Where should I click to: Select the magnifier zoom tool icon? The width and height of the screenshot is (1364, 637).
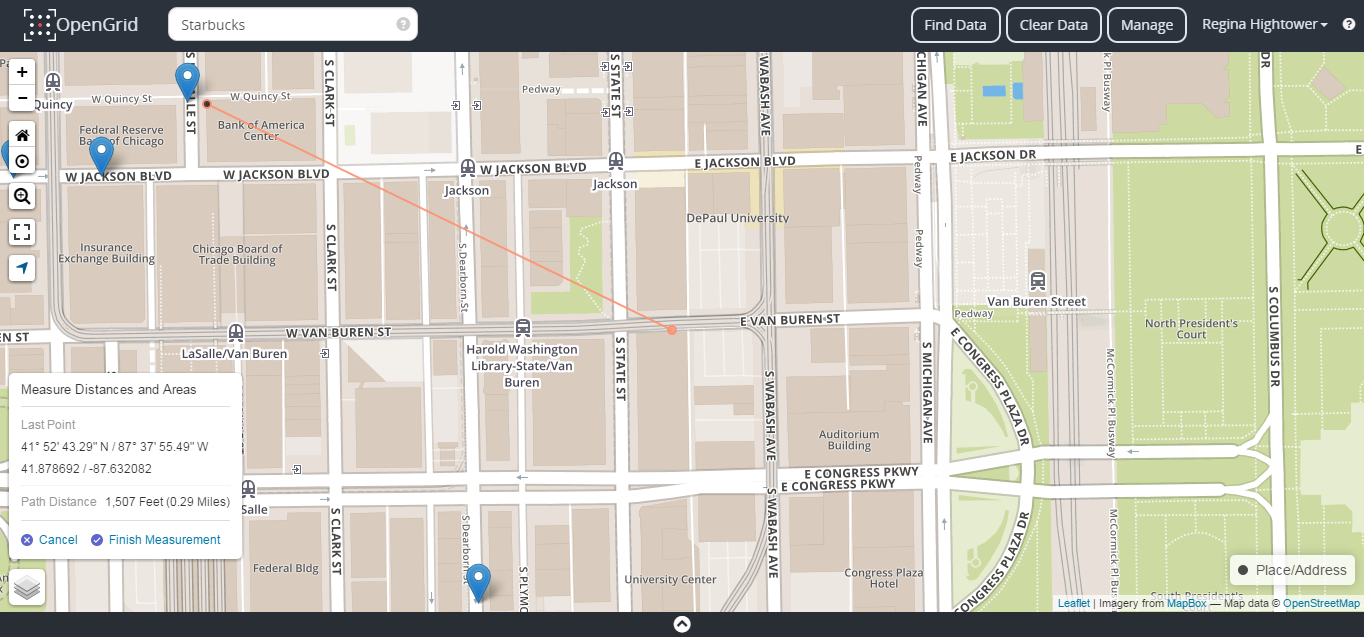pos(22,197)
